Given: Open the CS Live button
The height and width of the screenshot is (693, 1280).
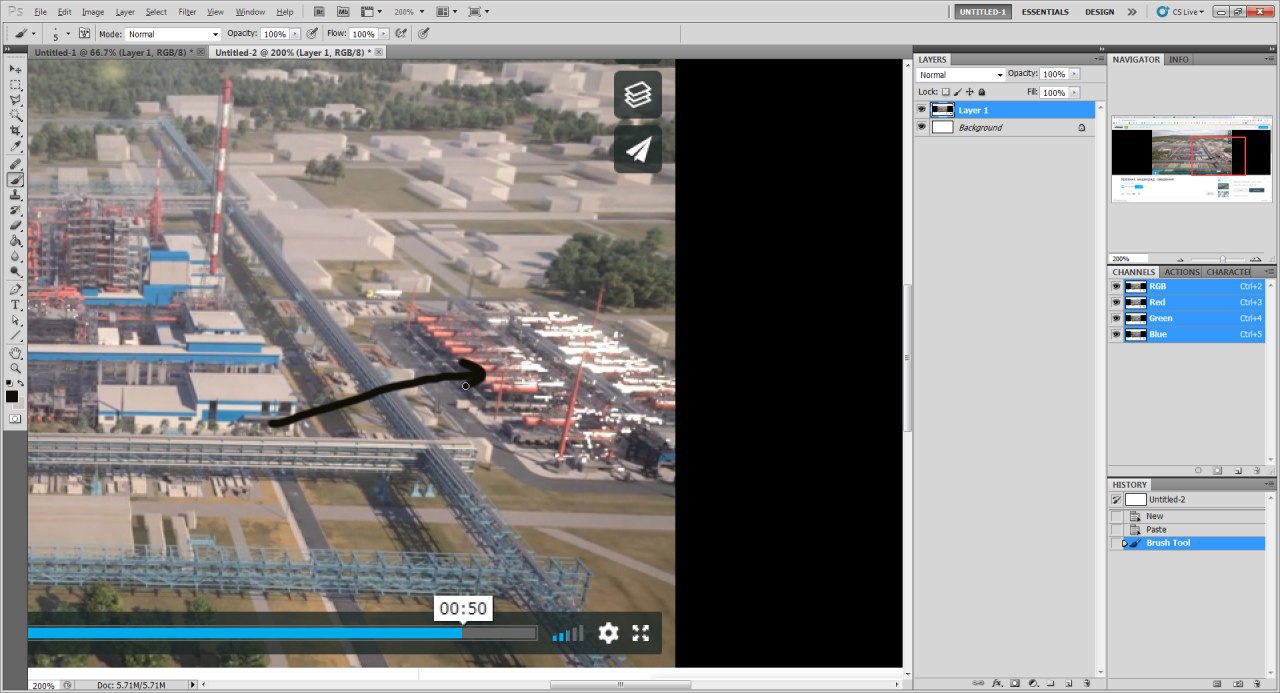Looking at the screenshot, I should (1181, 12).
